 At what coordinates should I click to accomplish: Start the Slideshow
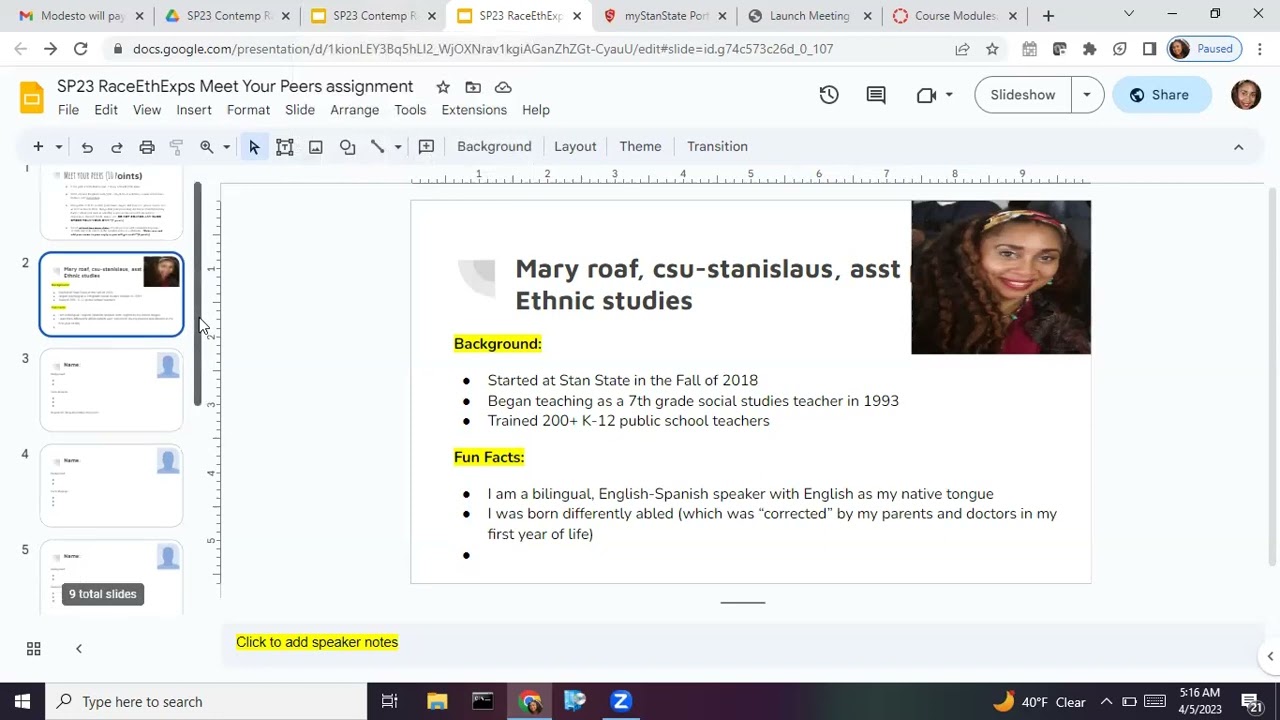point(1023,95)
